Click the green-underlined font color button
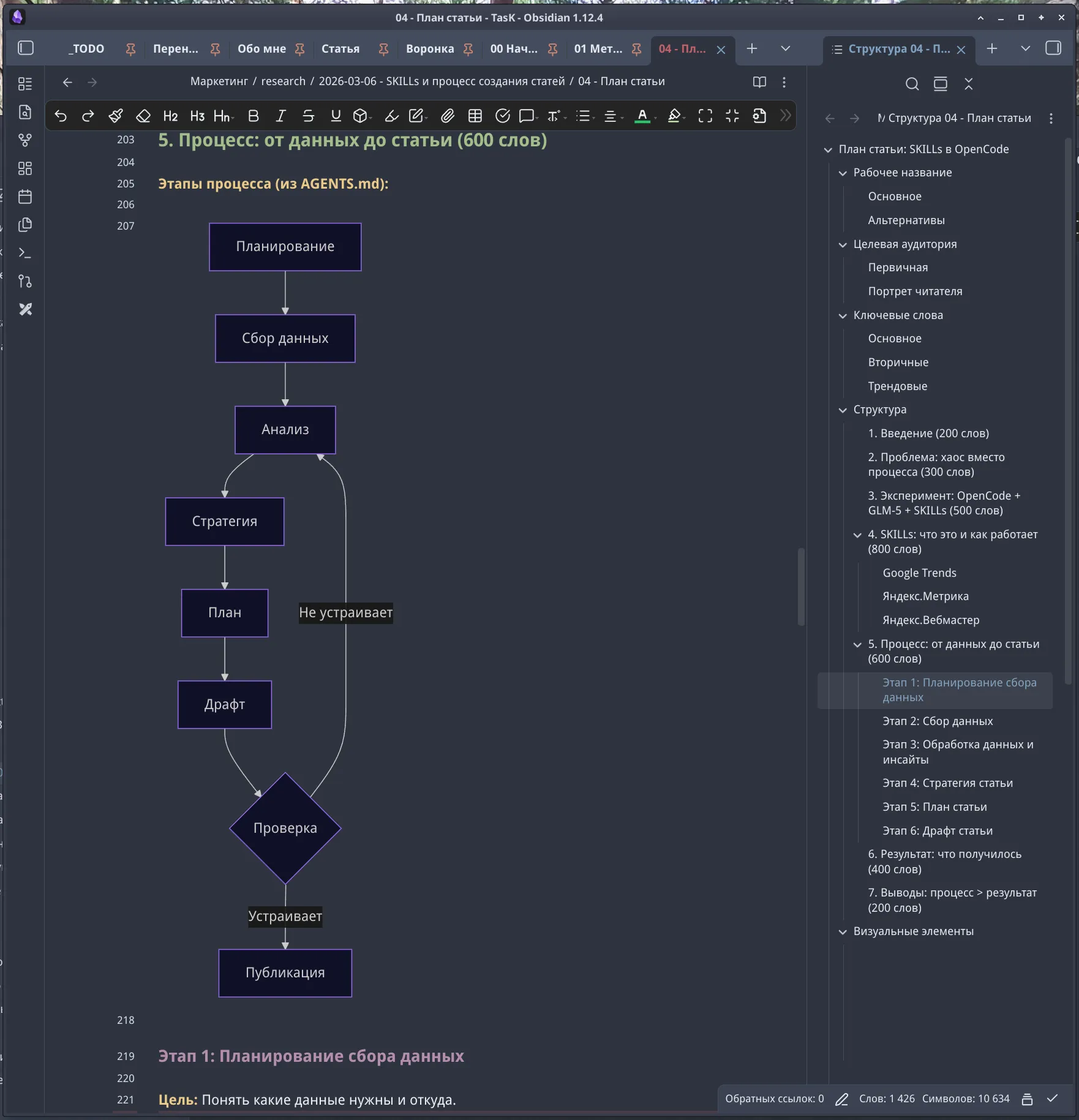This screenshot has width=1079, height=1120. (x=642, y=116)
